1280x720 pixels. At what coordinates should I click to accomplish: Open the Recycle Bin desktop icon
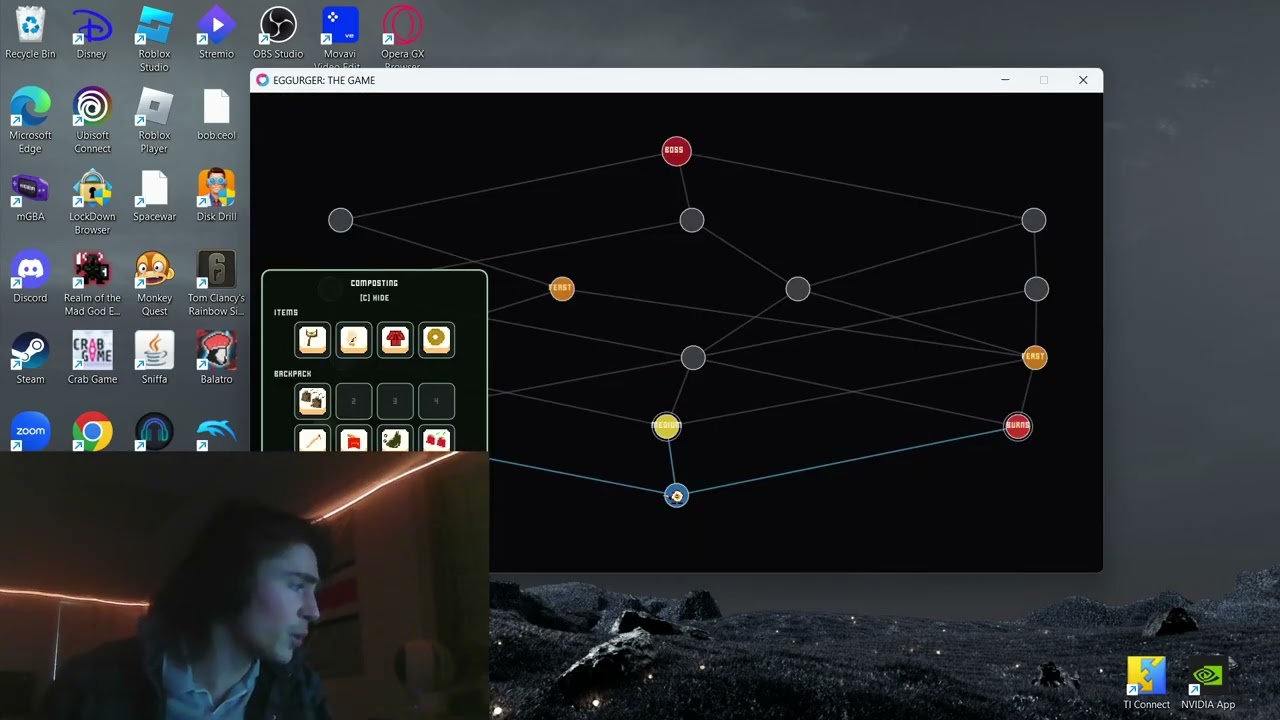point(30,33)
